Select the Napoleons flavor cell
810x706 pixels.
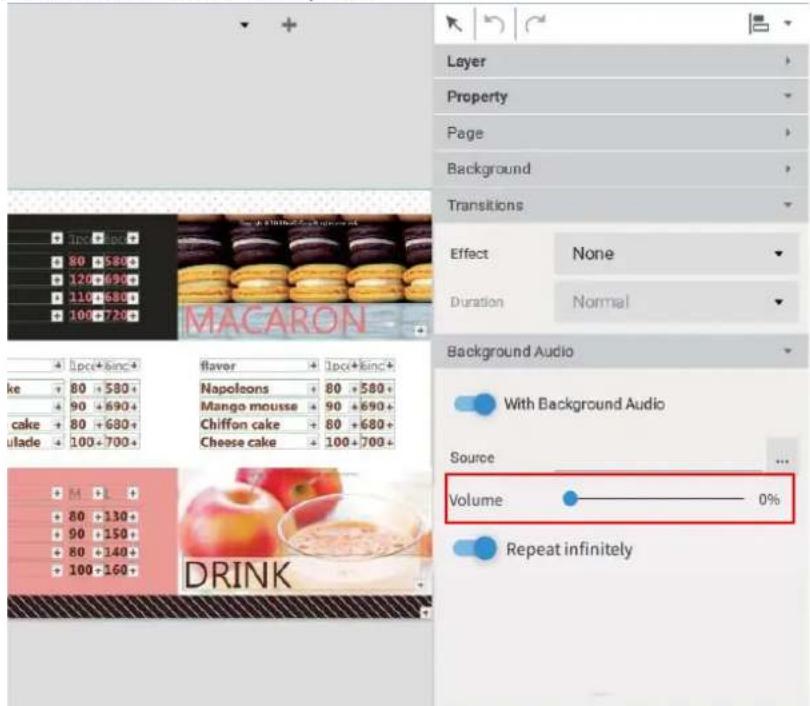click(x=259, y=388)
